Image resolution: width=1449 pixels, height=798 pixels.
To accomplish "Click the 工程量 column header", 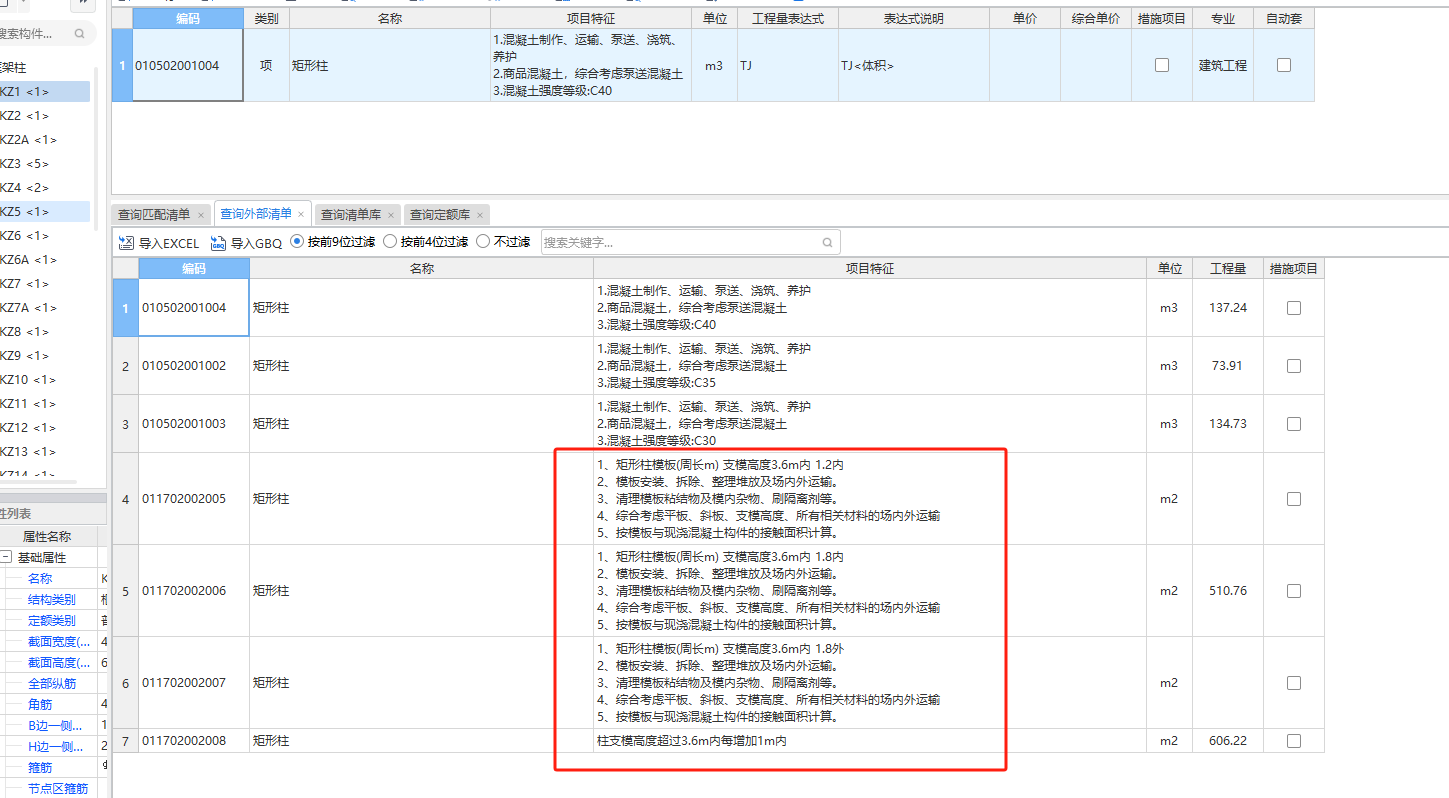I will [x=1228, y=268].
